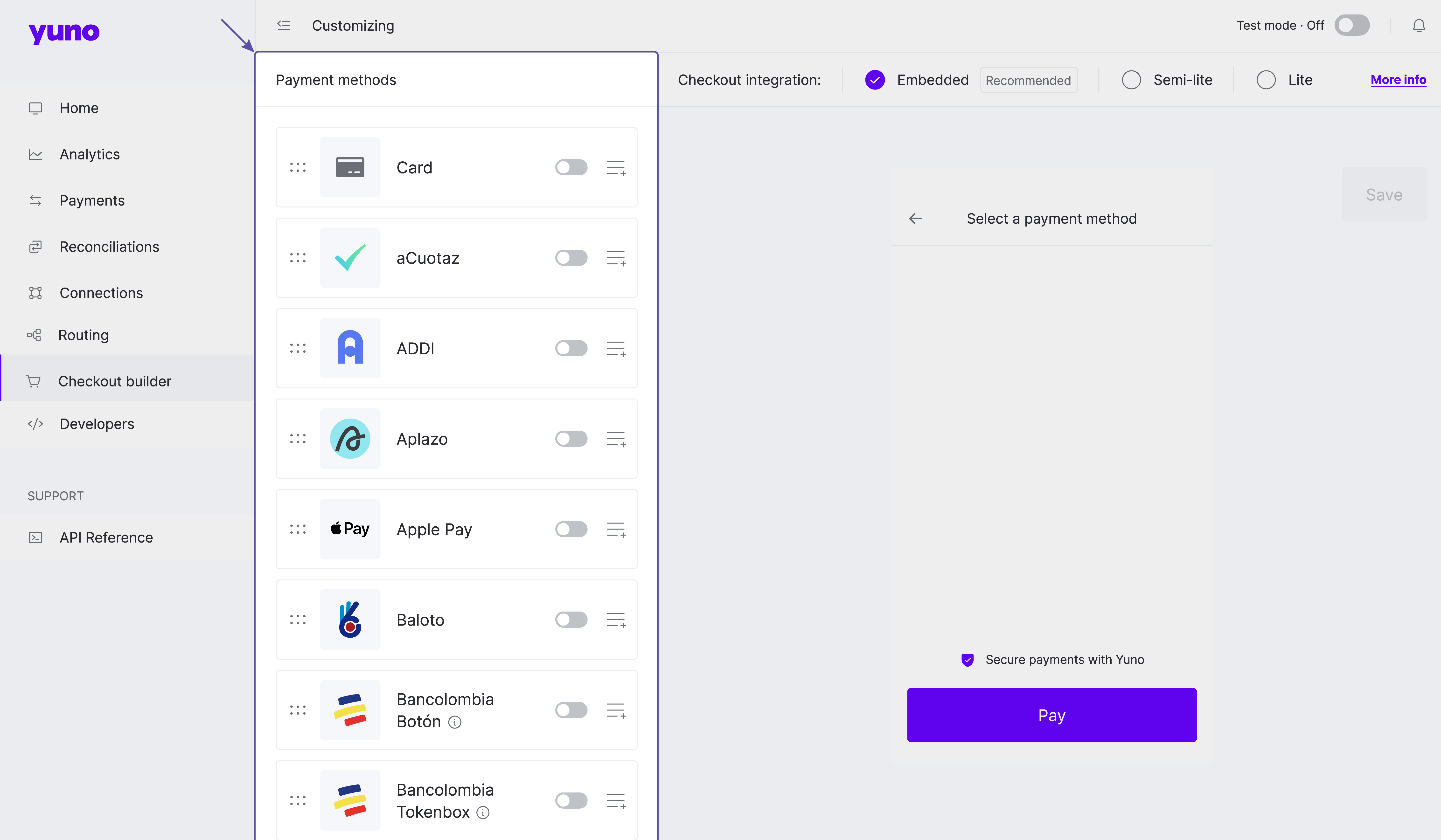Click the yuno logo
The image size is (1441, 840).
(x=63, y=32)
